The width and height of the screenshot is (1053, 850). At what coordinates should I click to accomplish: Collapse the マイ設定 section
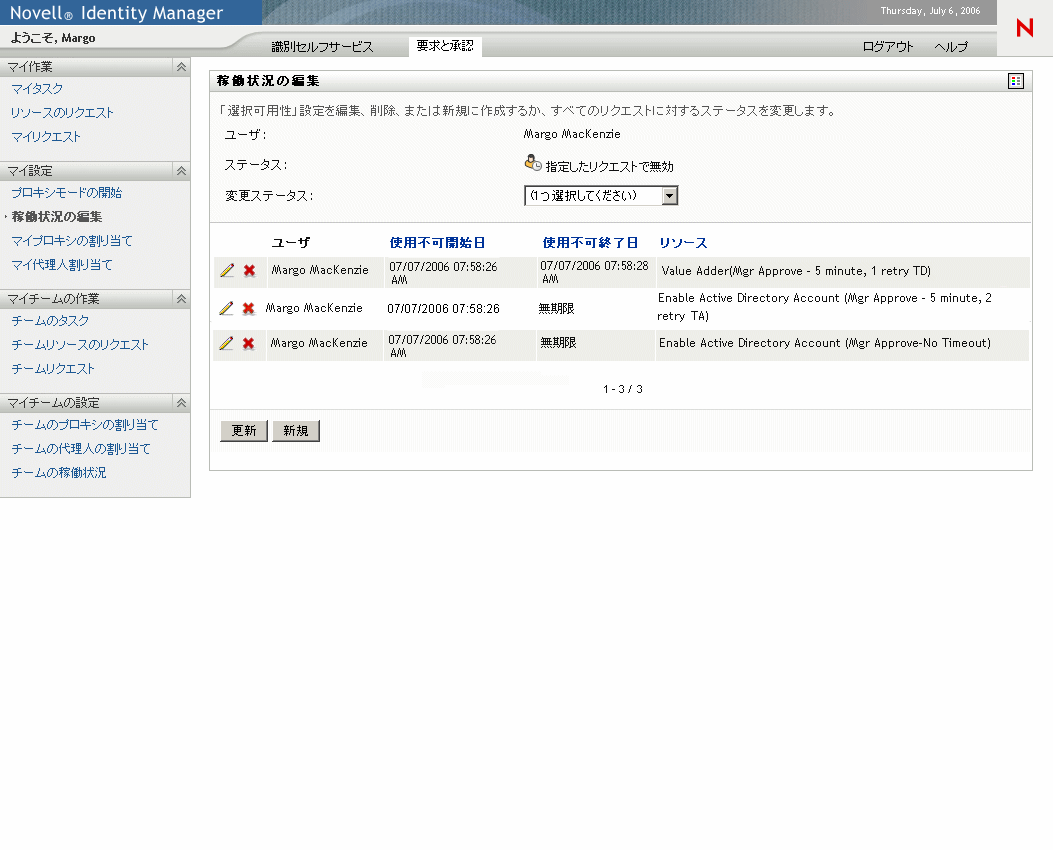click(181, 171)
